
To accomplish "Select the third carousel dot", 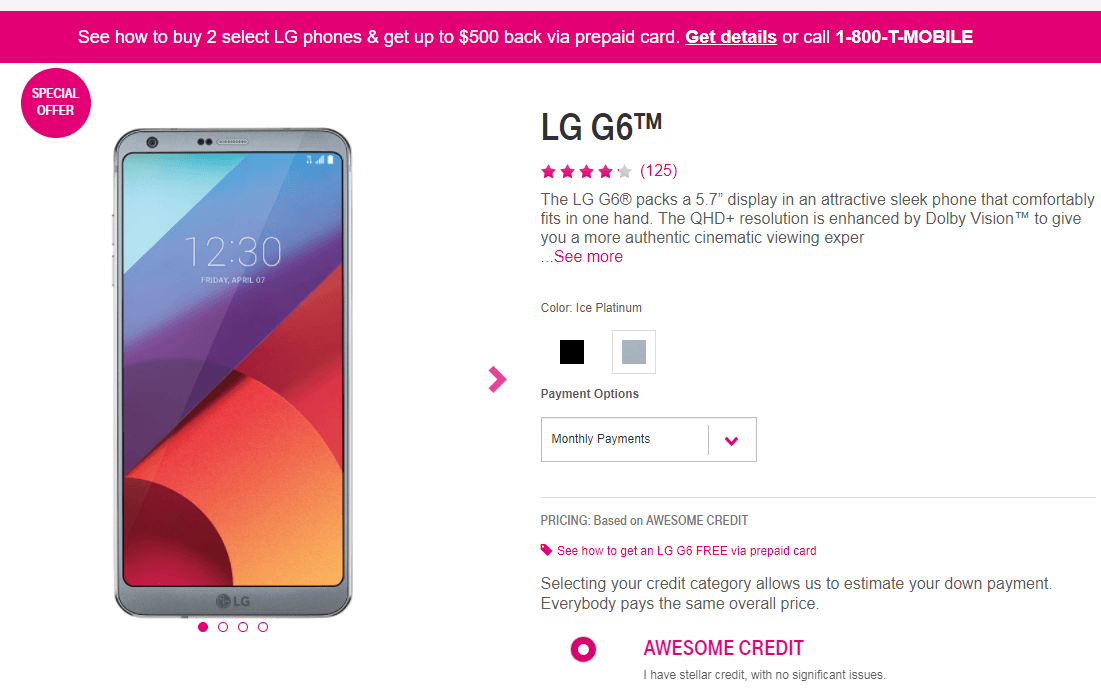I will [x=243, y=627].
